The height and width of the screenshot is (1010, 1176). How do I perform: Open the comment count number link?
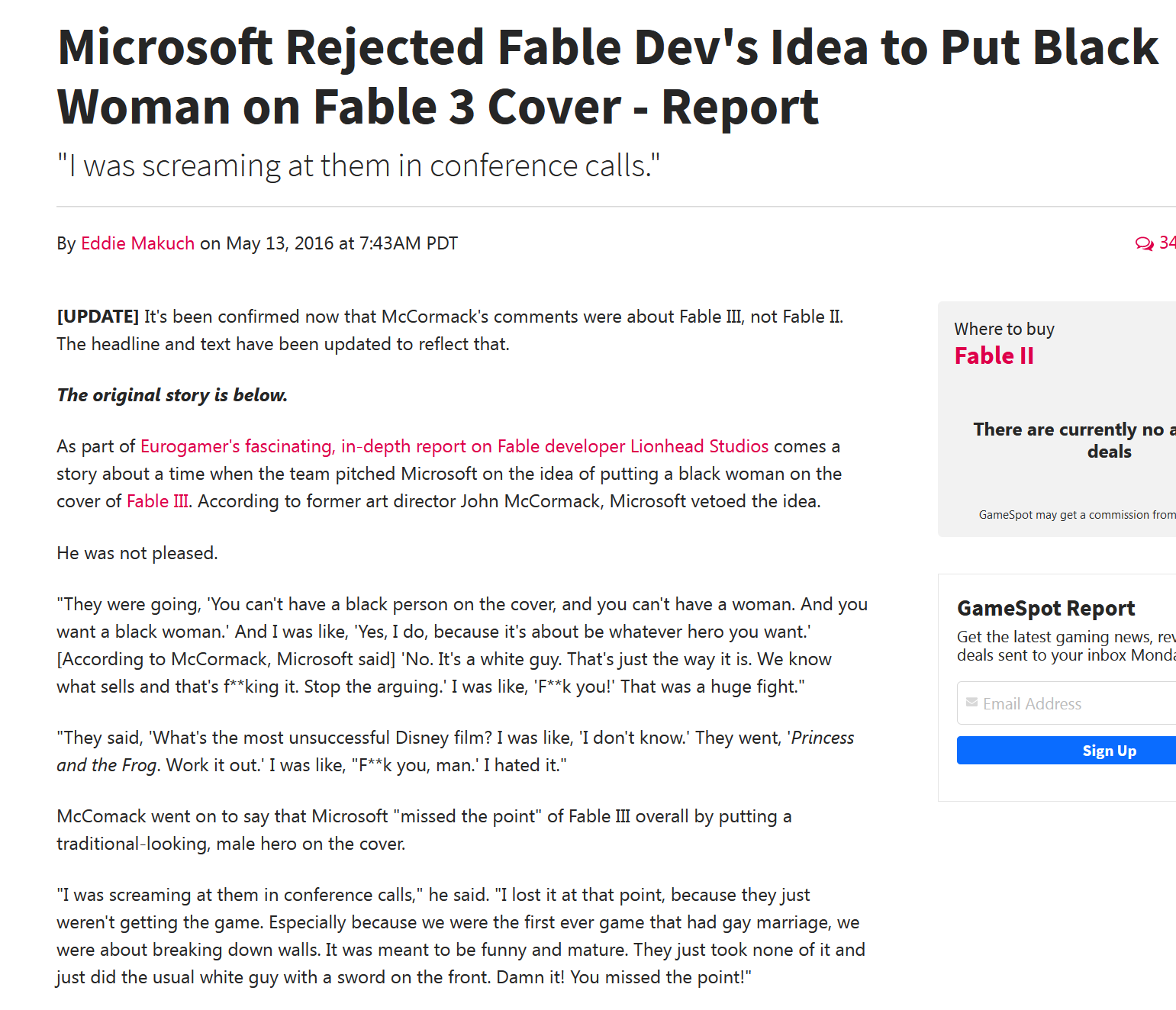tap(1168, 243)
